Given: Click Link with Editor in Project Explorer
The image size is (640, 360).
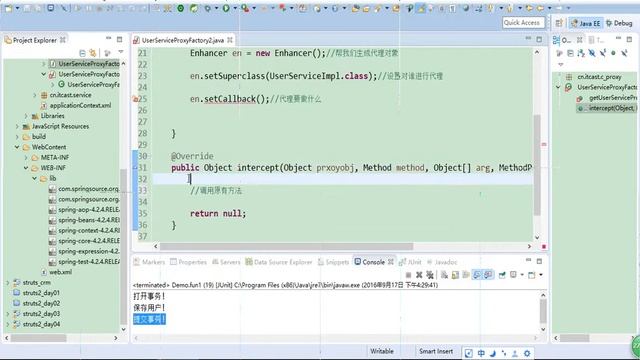Looking at the screenshot, I should click(x=93, y=53).
